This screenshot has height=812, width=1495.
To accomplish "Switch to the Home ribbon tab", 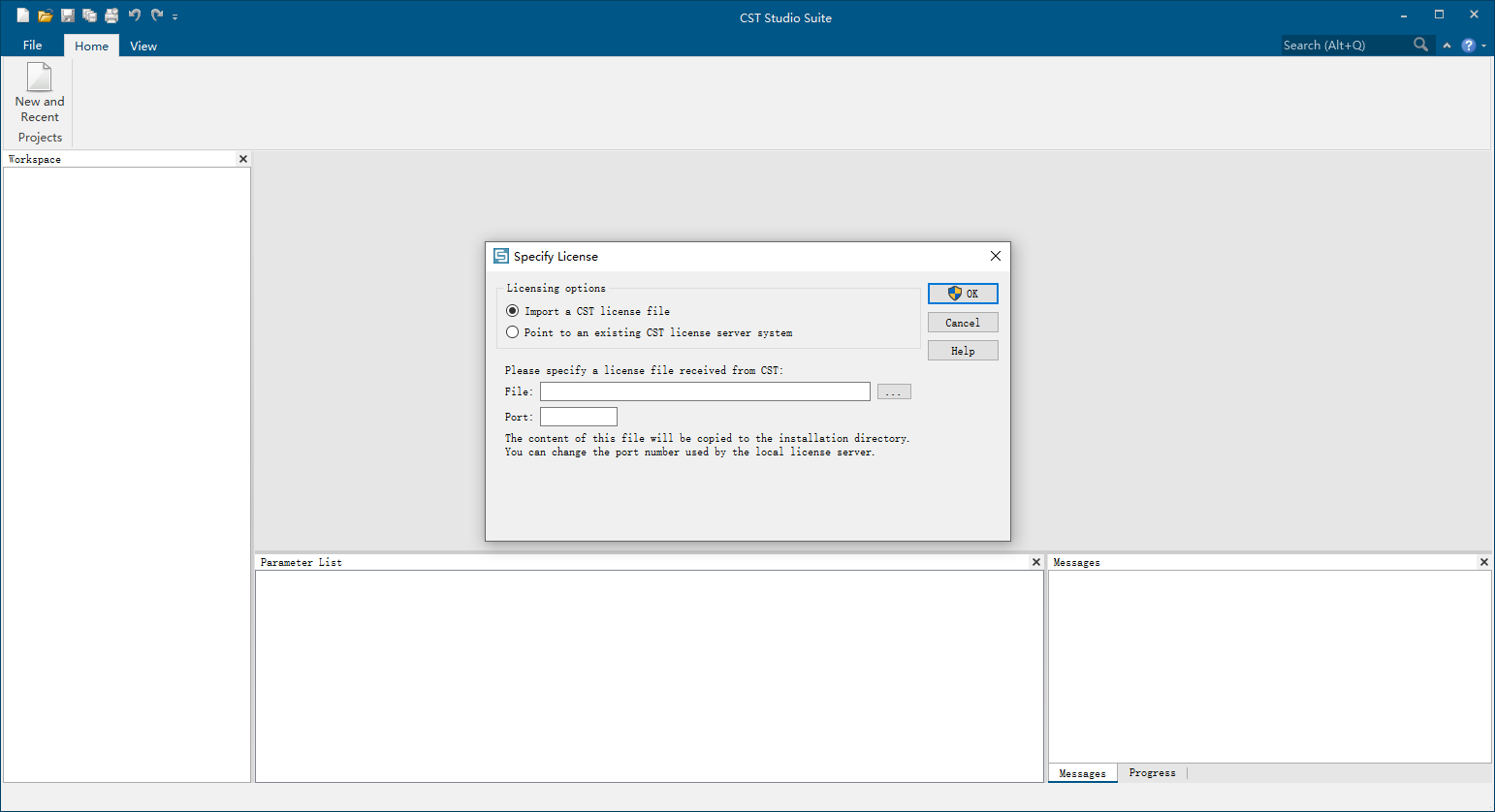I will click(x=92, y=46).
